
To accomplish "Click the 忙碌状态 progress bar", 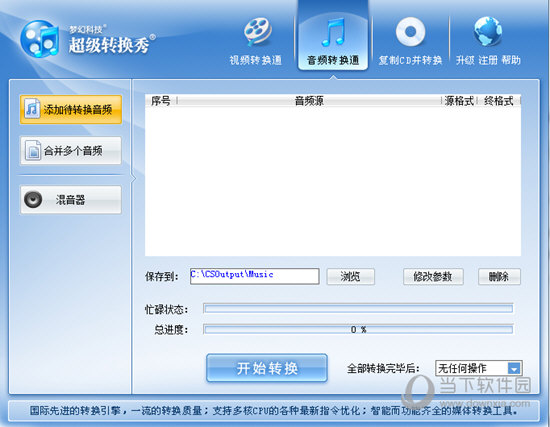I will pos(358,309).
